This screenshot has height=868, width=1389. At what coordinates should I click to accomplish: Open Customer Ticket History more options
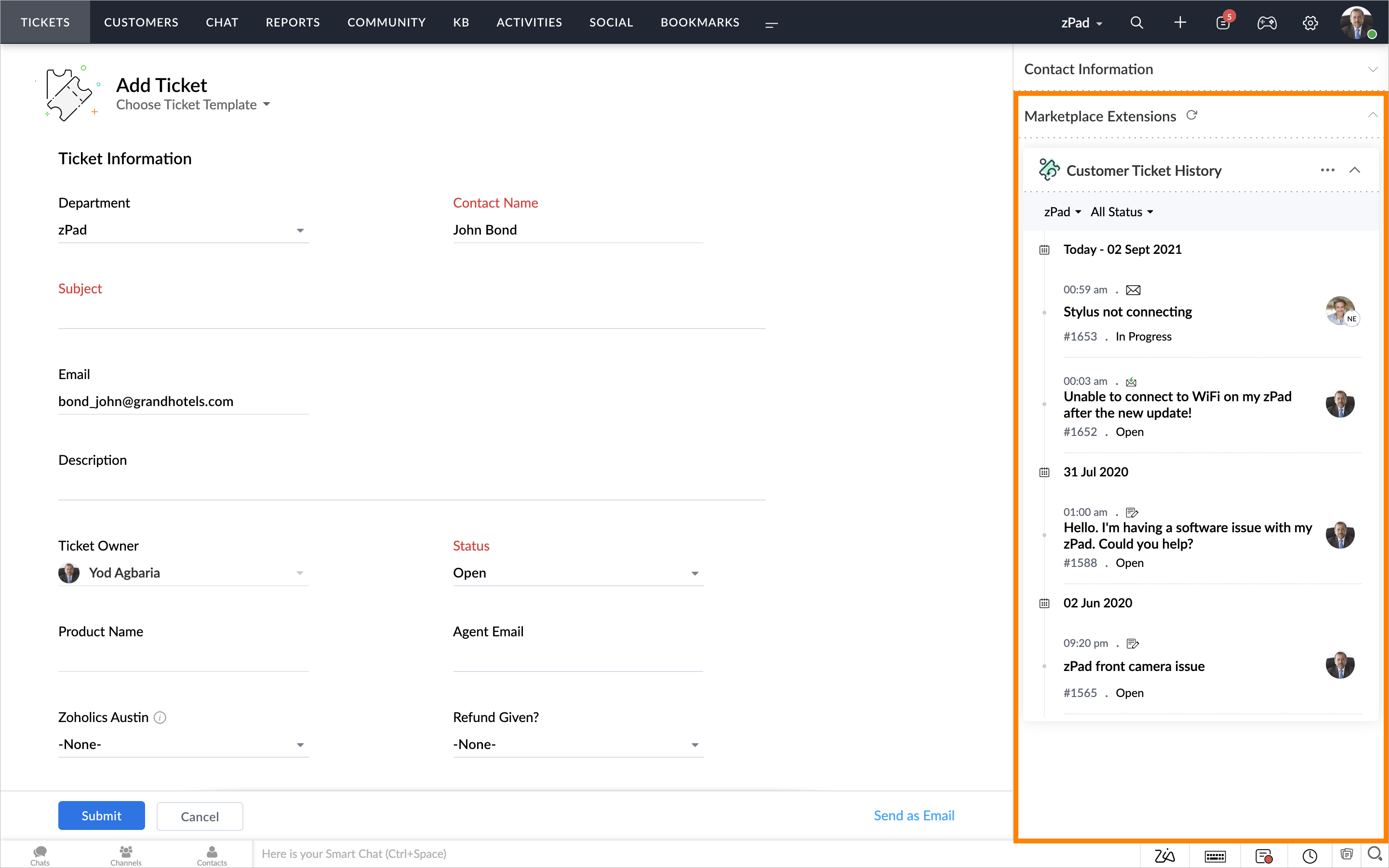pos(1327,170)
